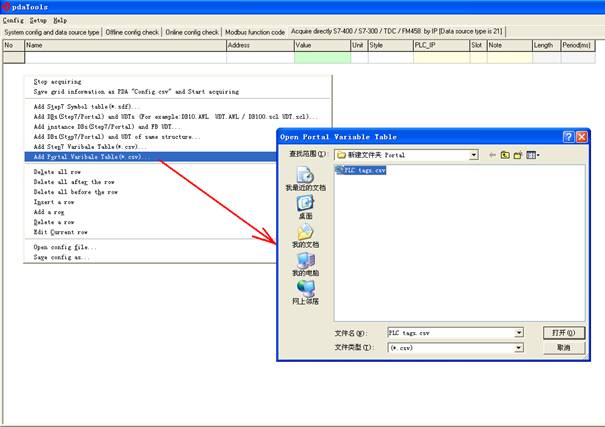Expand the Look in folder dropdown
The height and width of the screenshot is (427, 605).
point(474,155)
